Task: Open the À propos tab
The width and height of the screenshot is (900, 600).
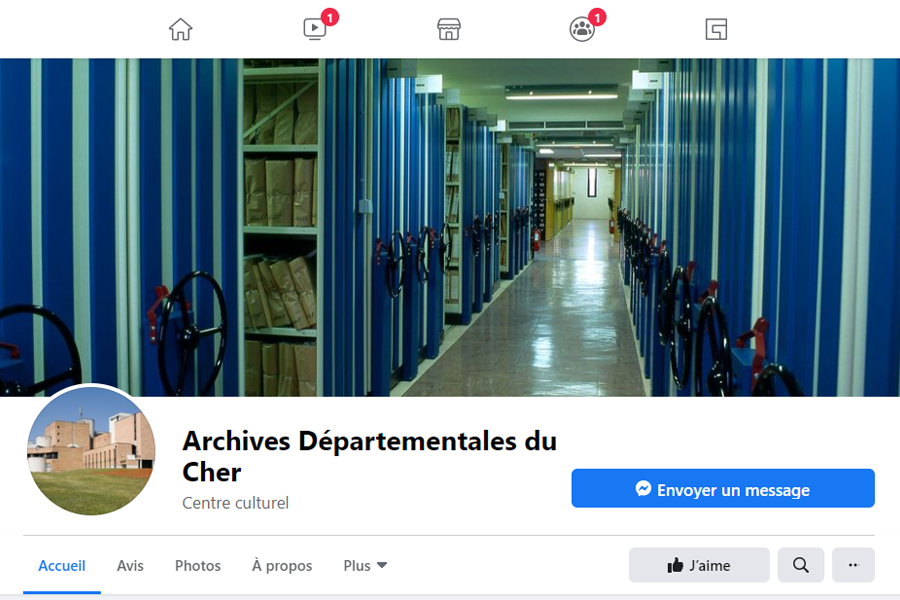Action: click(x=282, y=566)
